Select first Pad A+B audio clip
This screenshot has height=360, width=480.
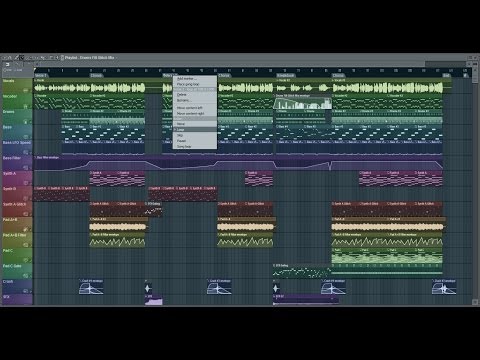[x=118, y=225]
